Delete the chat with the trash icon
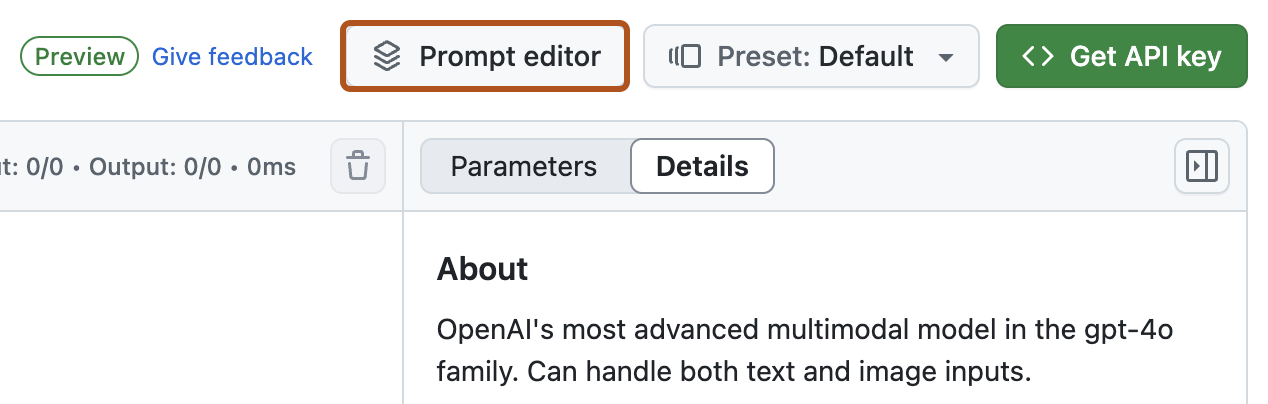The height and width of the screenshot is (404, 1268). [x=358, y=166]
